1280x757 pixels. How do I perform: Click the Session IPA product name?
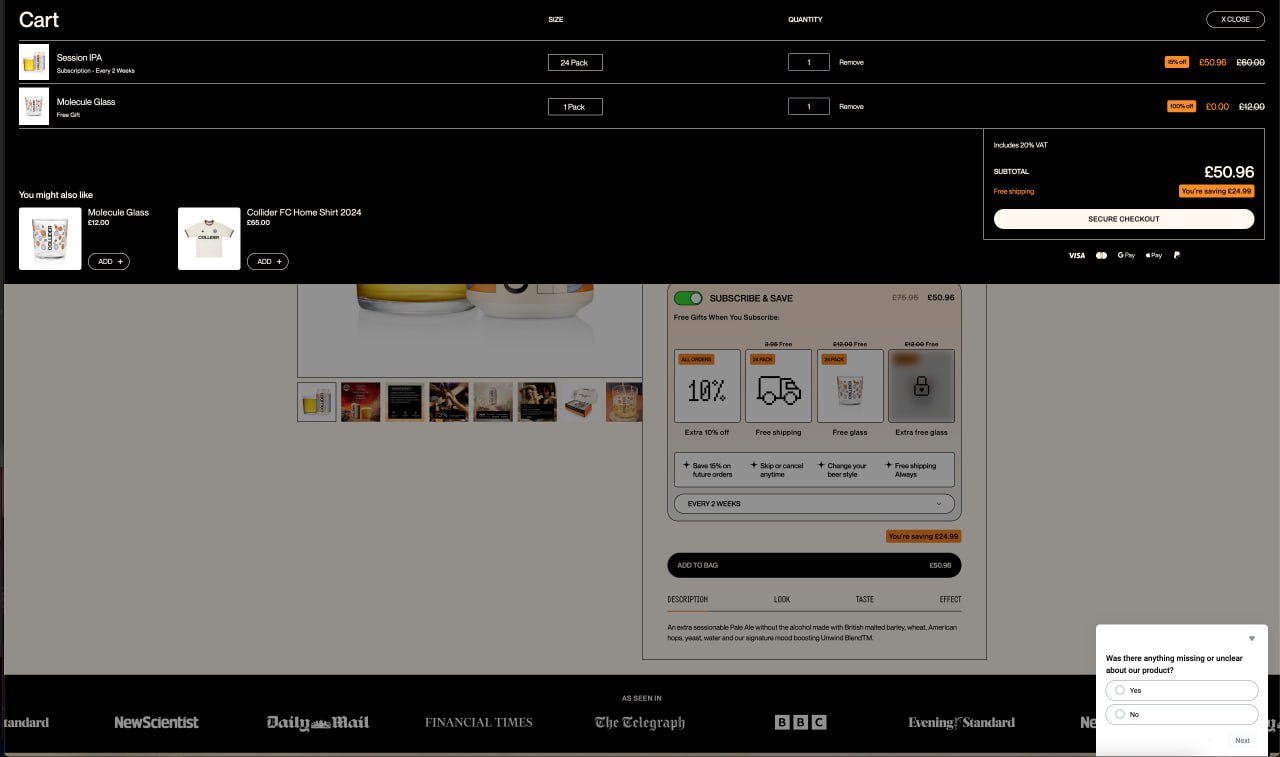pyautogui.click(x=79, y=58)
